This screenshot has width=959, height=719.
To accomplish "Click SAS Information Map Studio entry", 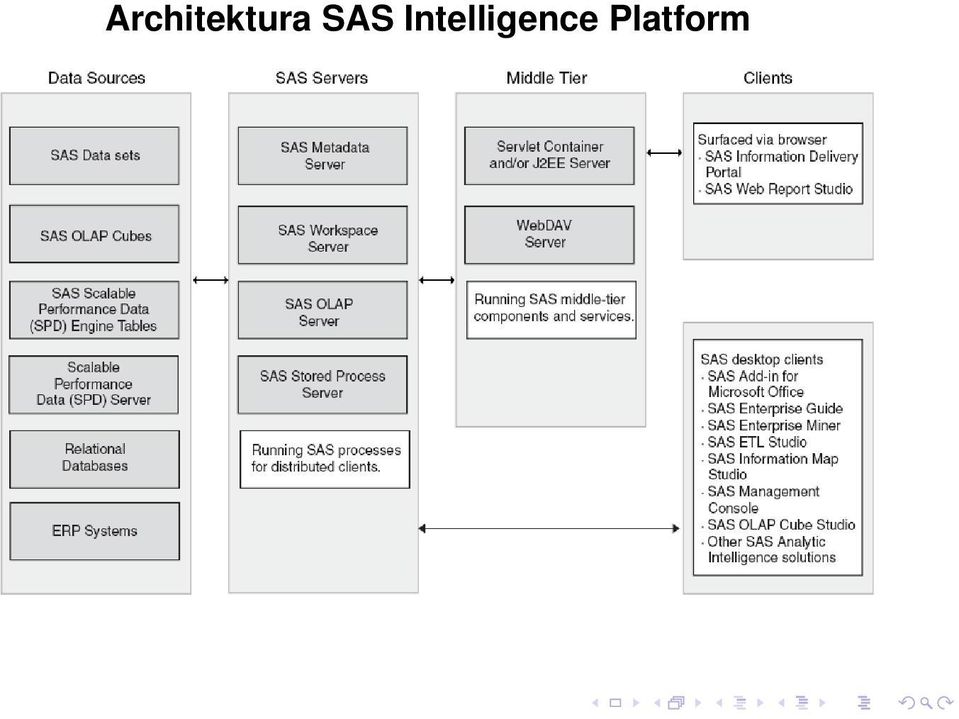I will tap(770, 466).
